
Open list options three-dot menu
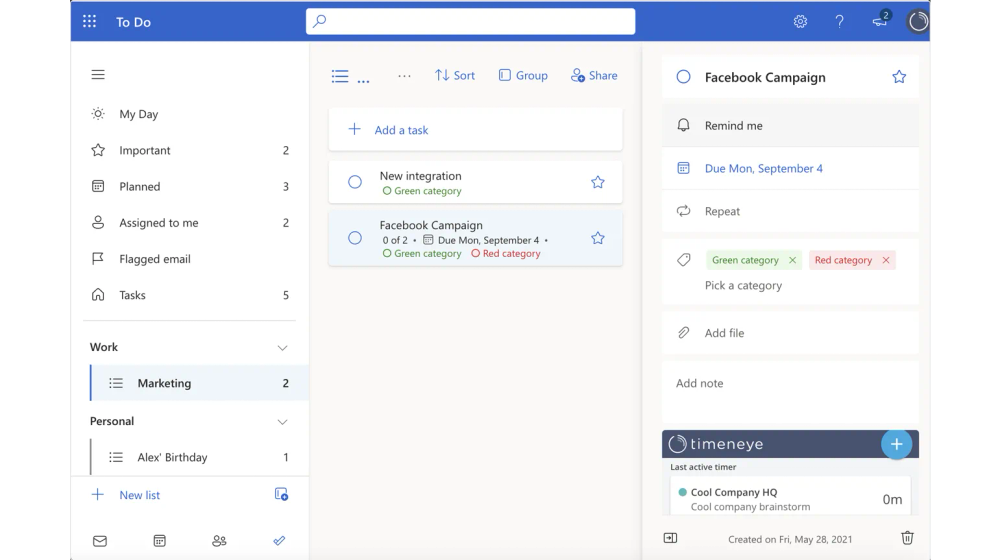click(404, 76)
